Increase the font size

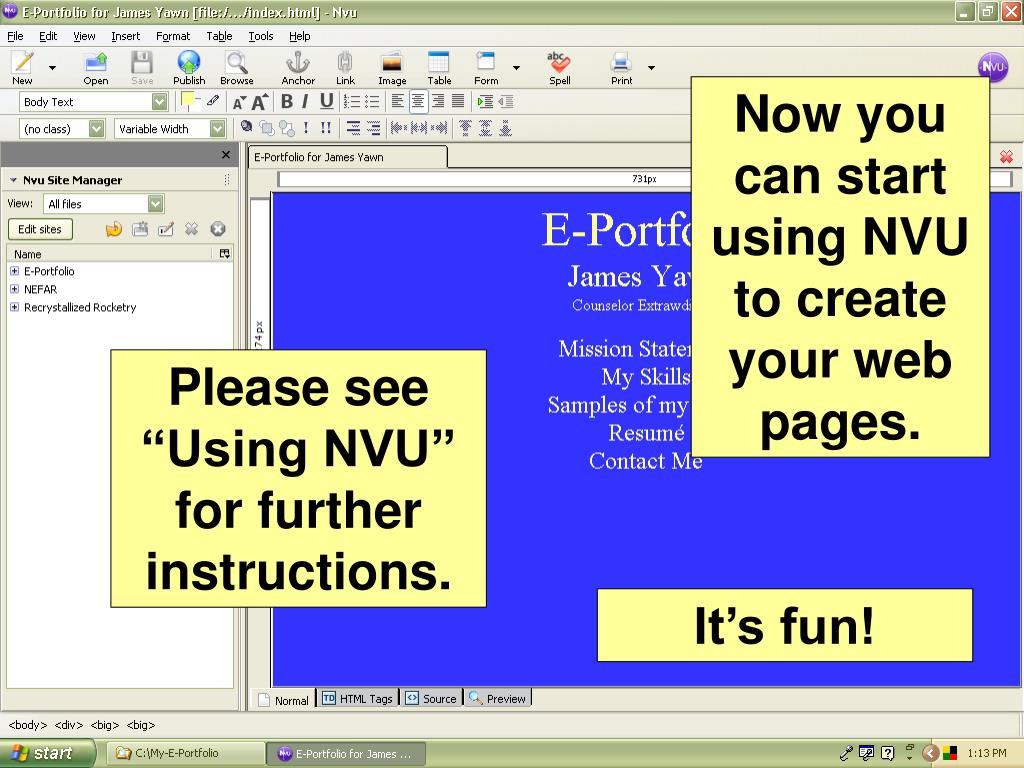click(x=260, y=102)
